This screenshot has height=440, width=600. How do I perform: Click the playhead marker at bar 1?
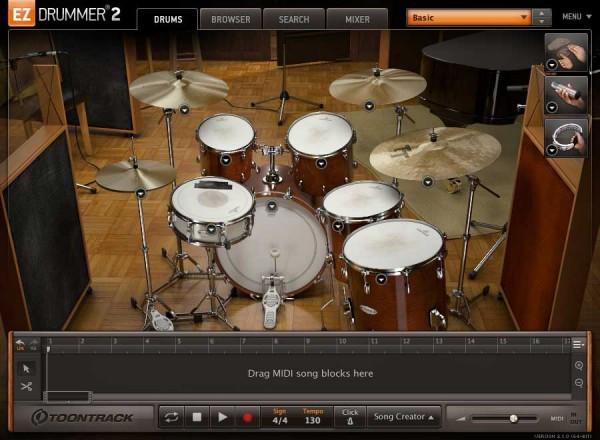pyautogui.click(x=48, y=349)
